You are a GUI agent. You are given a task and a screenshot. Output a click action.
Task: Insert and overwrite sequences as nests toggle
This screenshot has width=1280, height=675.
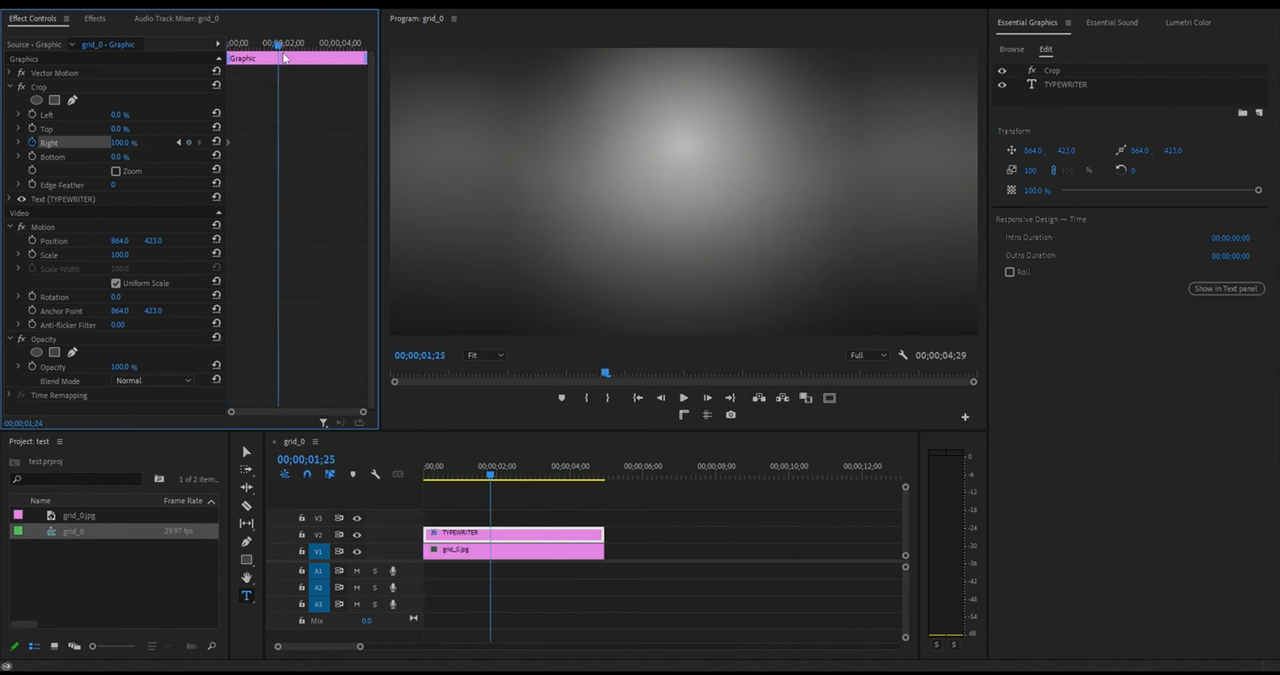[285, 474]
